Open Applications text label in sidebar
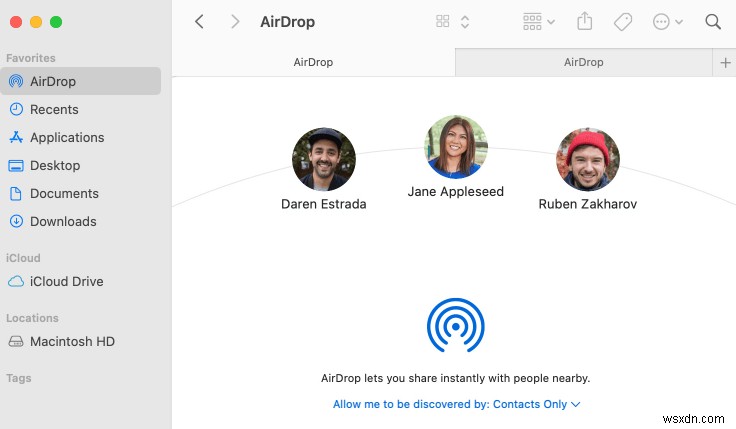The image size is (736, 429). (67, 138)
